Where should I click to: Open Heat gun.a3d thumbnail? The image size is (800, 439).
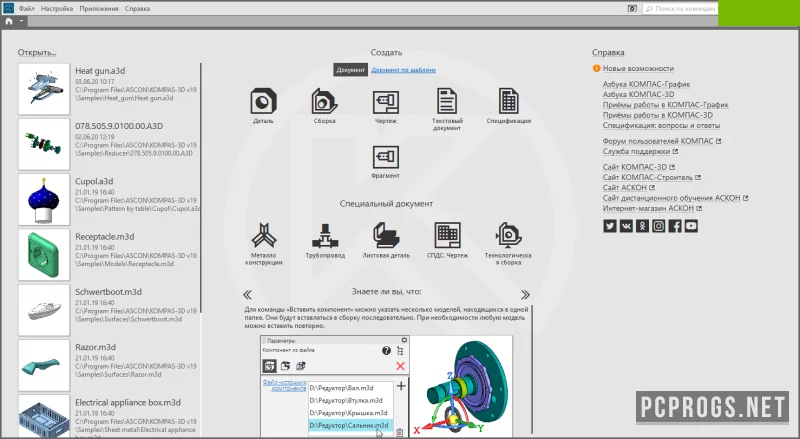pos(44,89)
